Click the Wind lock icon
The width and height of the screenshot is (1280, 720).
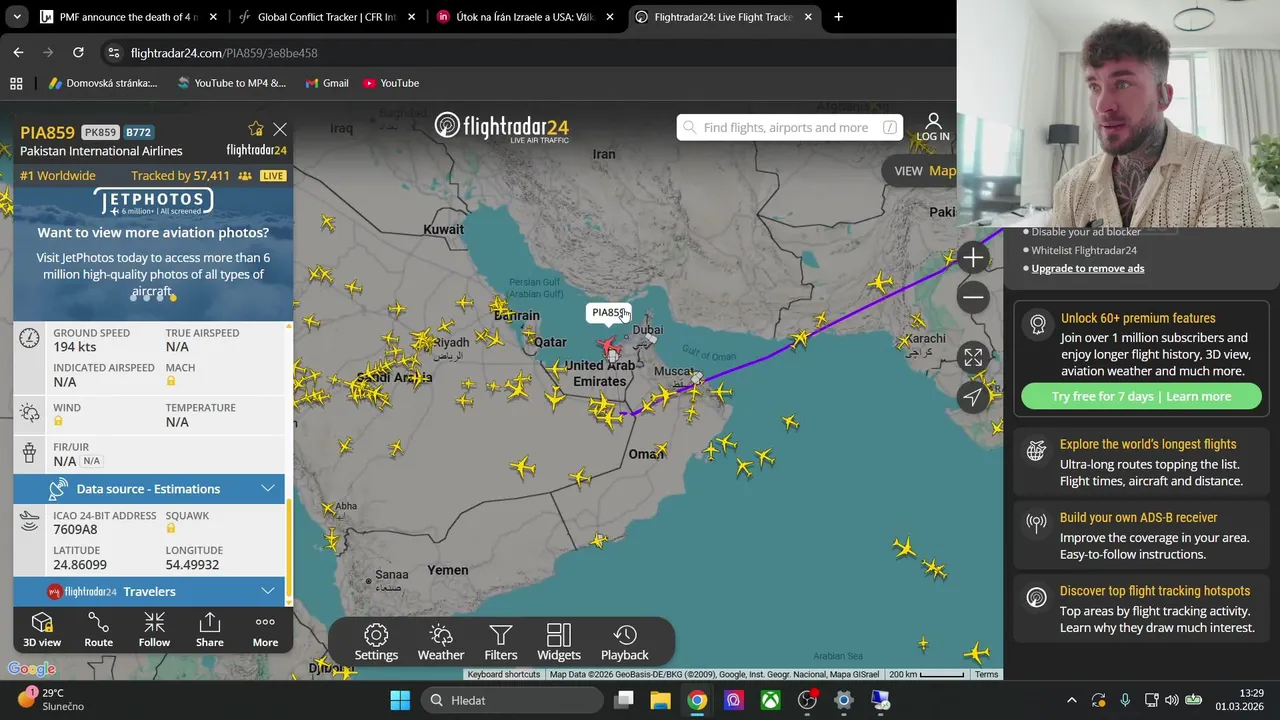(58, 422)
